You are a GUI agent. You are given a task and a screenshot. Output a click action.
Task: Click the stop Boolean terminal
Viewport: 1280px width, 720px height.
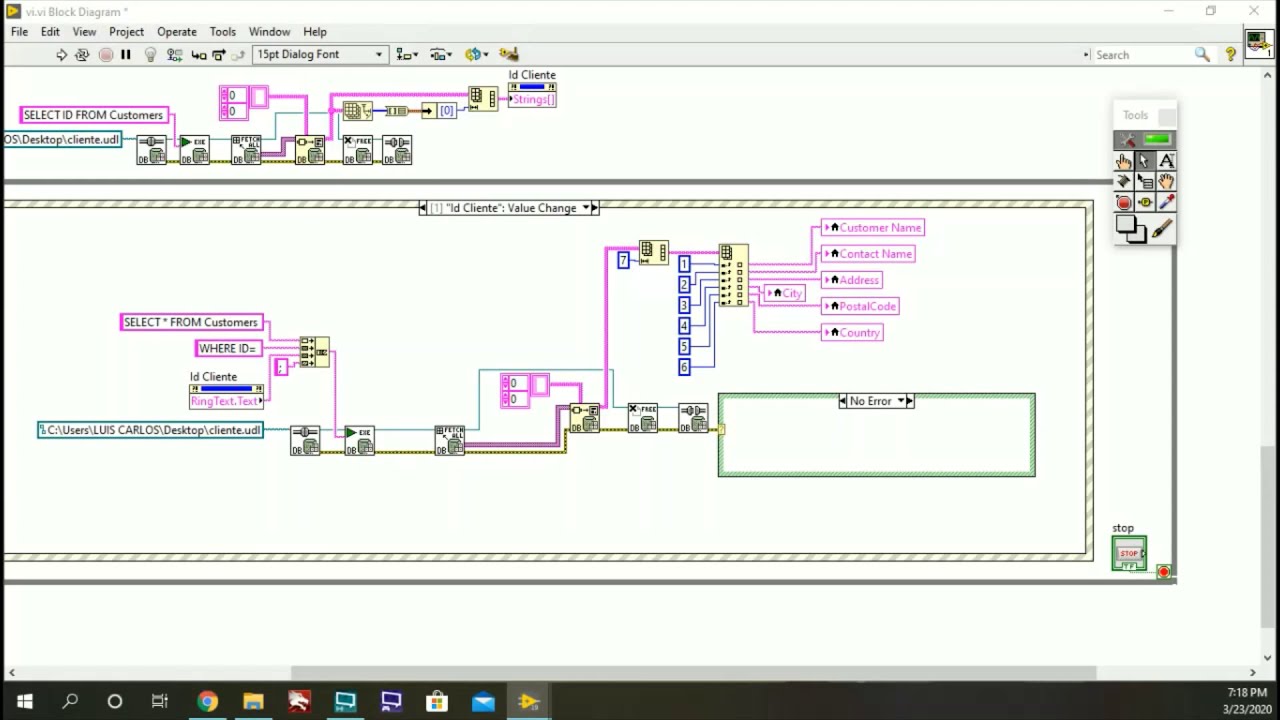click(1129, 553)
